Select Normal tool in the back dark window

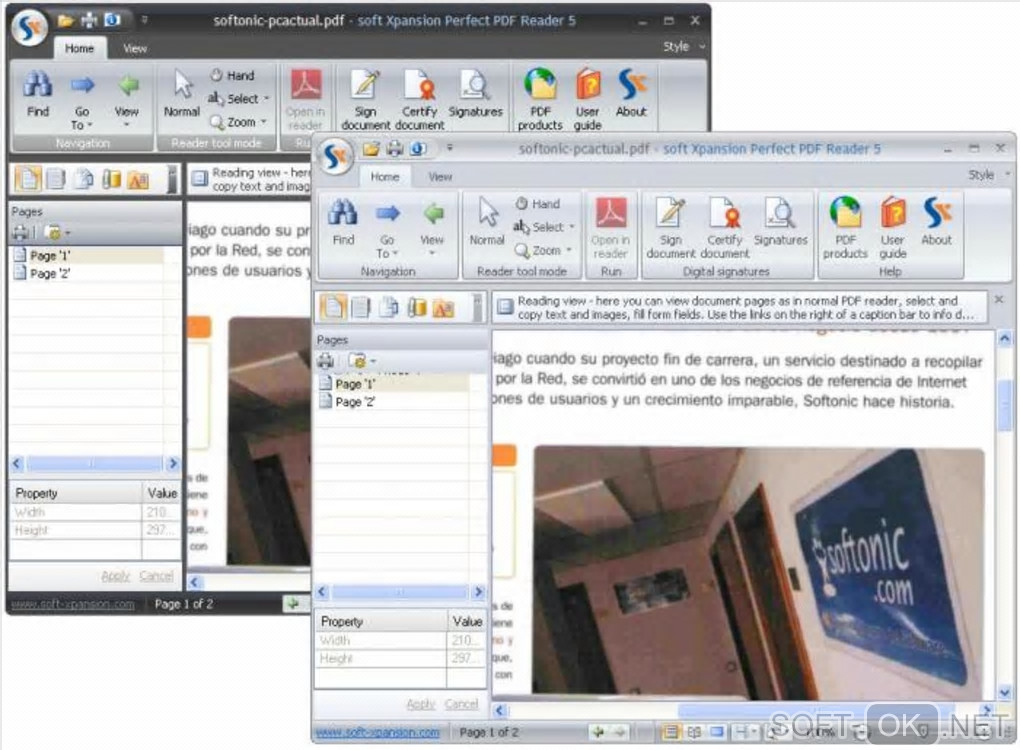[x=181, y=95]
